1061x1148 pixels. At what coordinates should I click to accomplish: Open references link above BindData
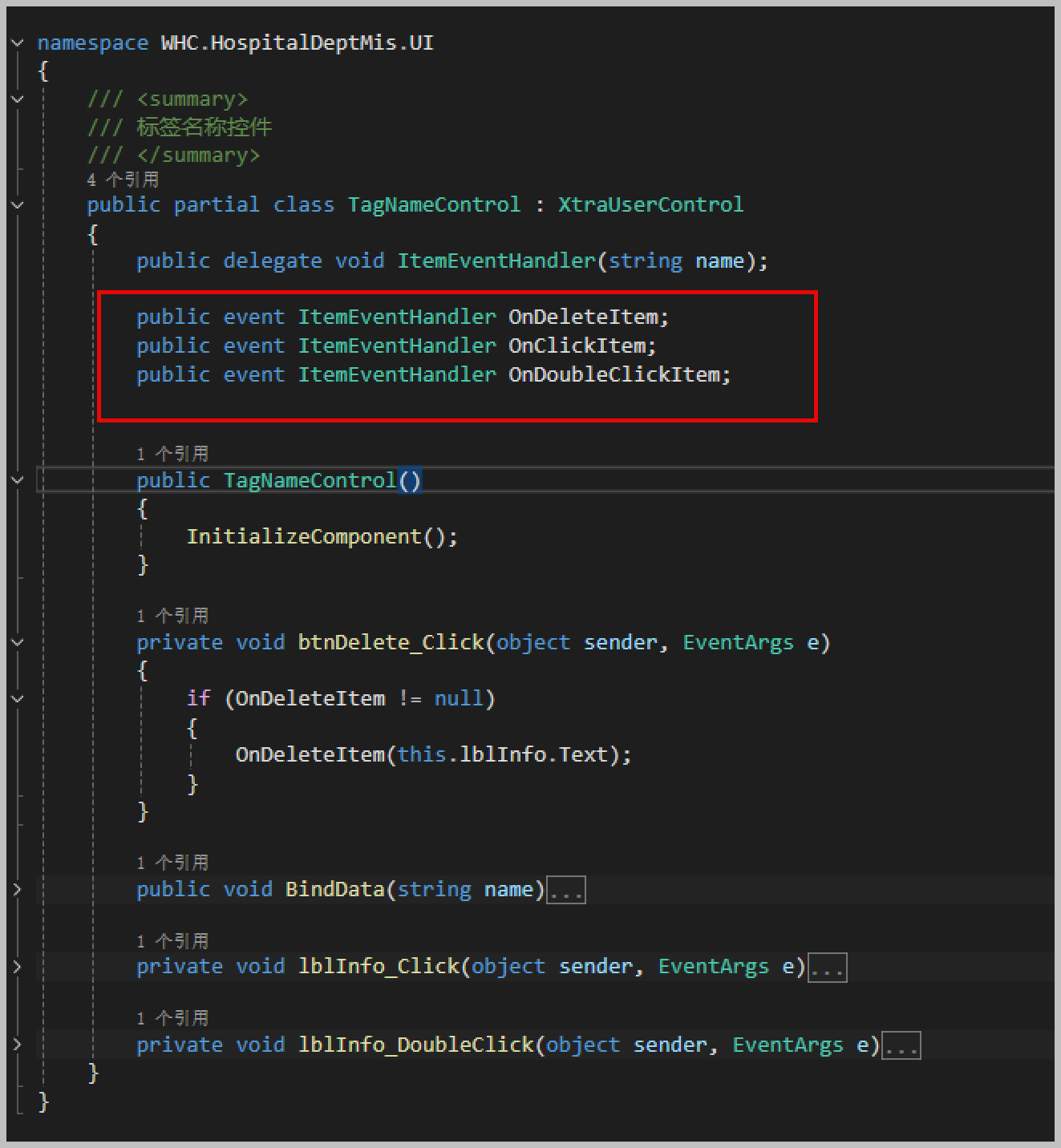pos(172,863)
